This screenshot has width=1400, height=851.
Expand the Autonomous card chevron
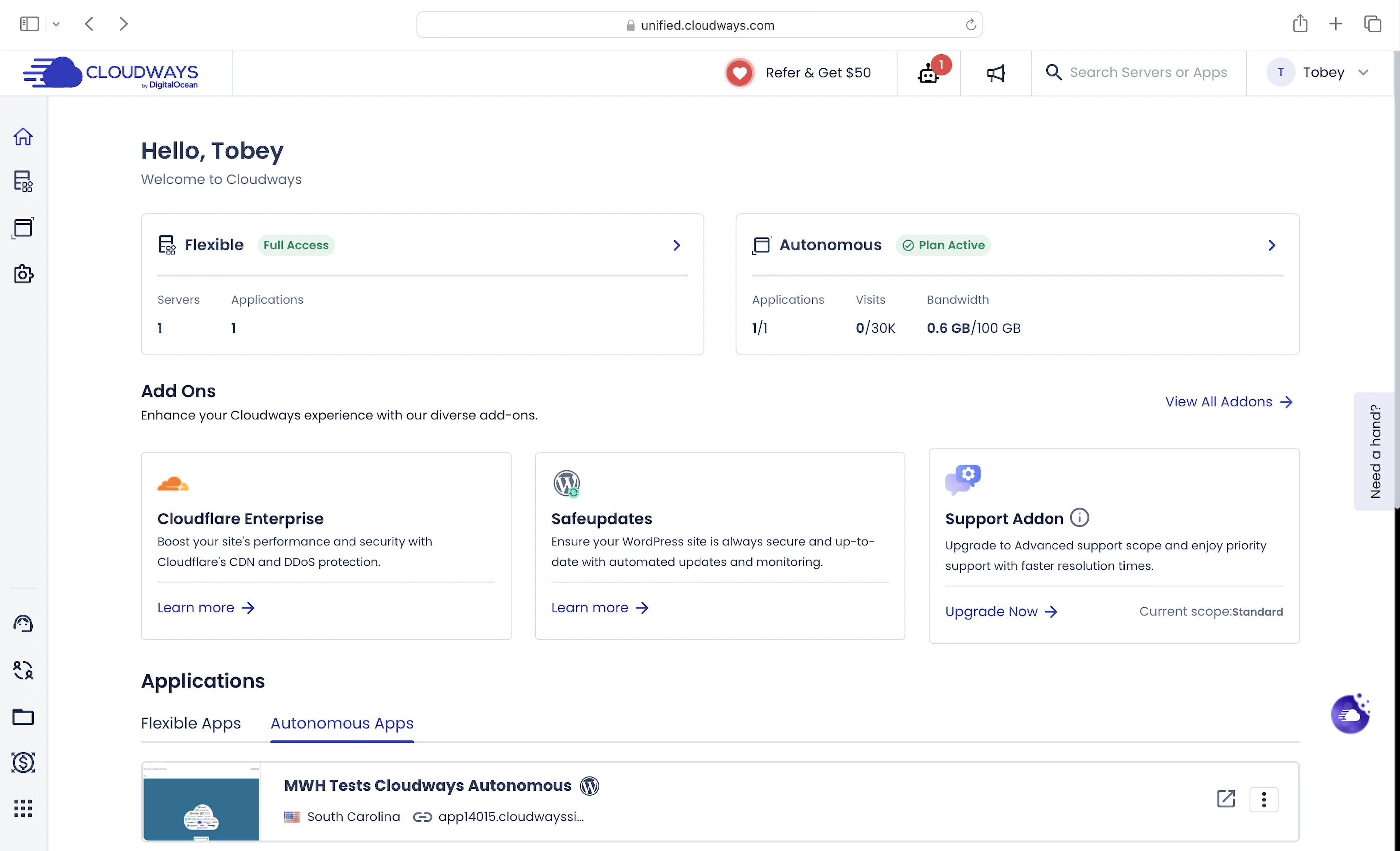[1272, 245]
